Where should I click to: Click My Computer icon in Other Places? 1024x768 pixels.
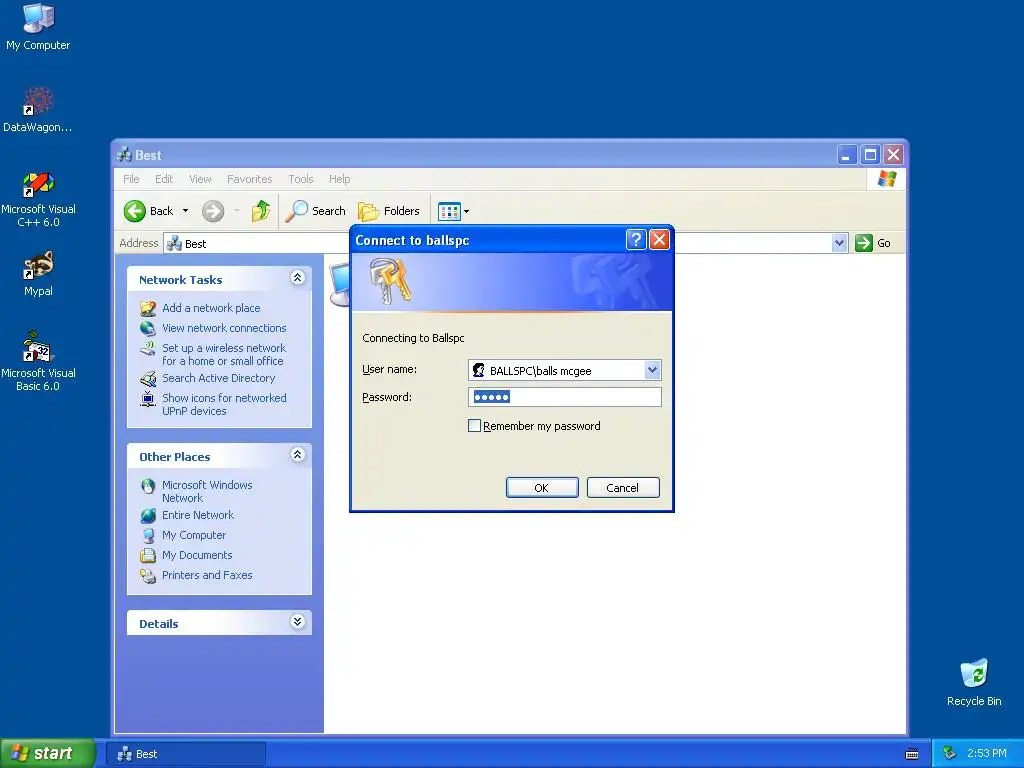[148, 536]
